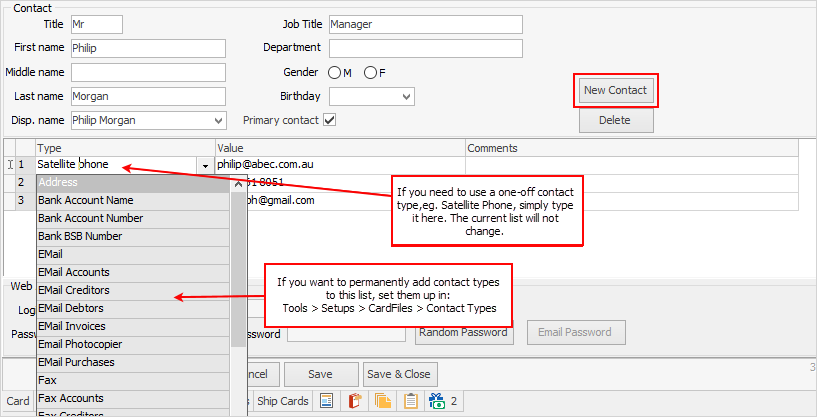Click the Comments column header

(x=632, y=148)
